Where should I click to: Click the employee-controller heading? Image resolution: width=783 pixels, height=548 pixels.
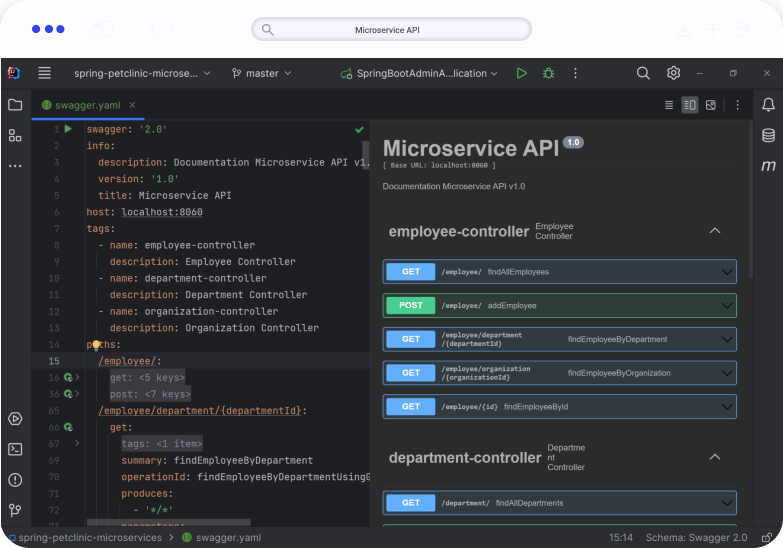[x=458, y=231]
